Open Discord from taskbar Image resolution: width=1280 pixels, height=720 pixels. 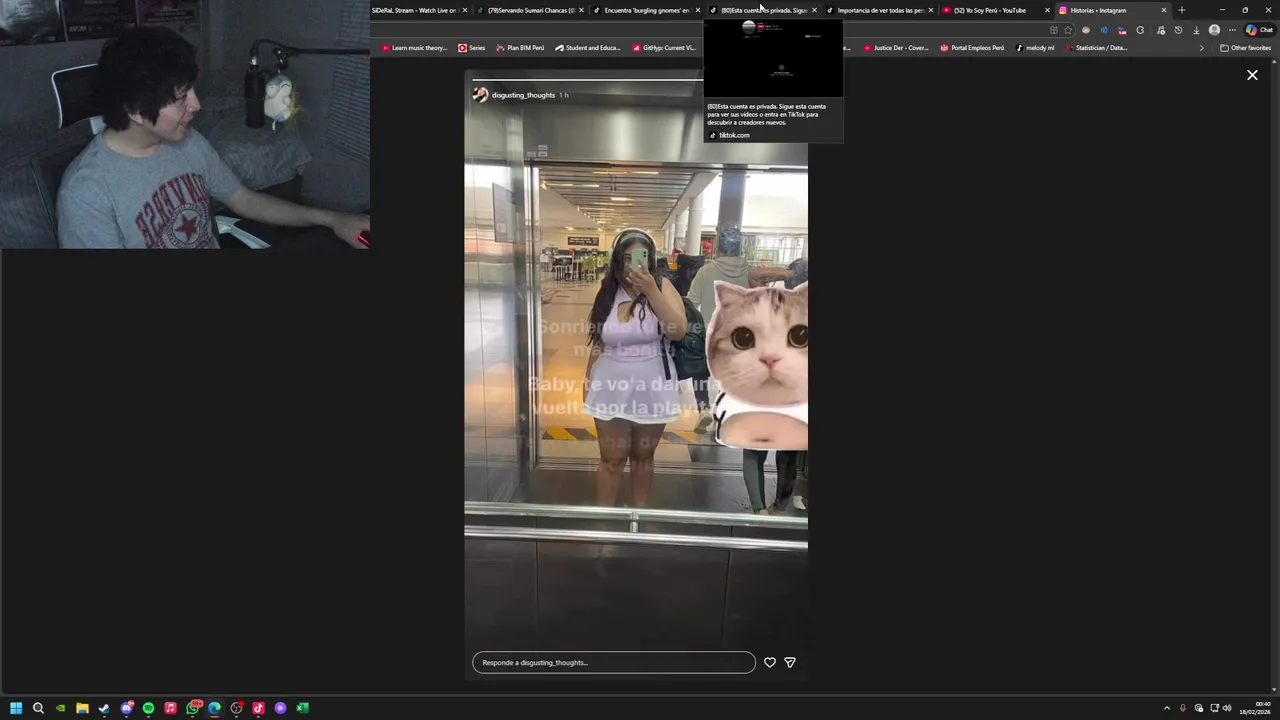coord(127,708)
